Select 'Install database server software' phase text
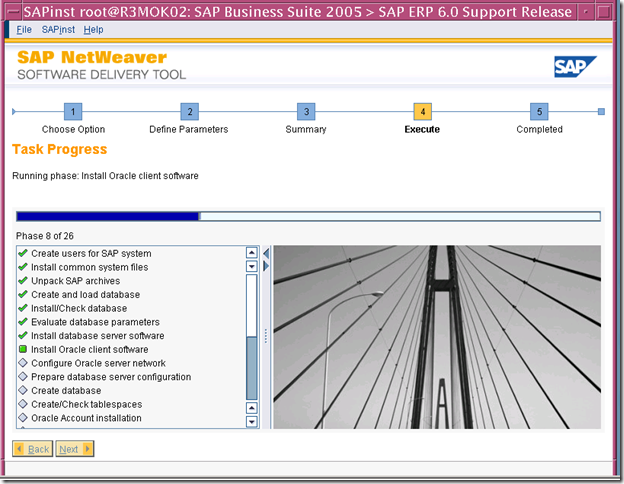The image size is (624, 484). click(x=98, y=336)
